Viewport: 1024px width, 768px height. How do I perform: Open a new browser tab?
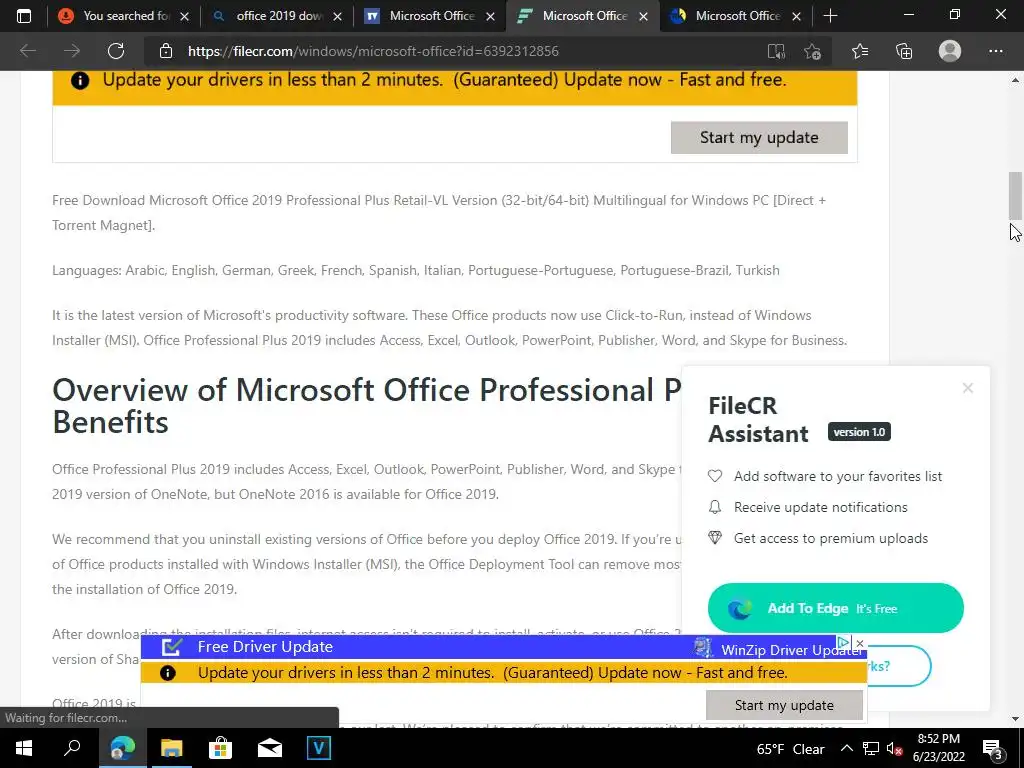830,16
